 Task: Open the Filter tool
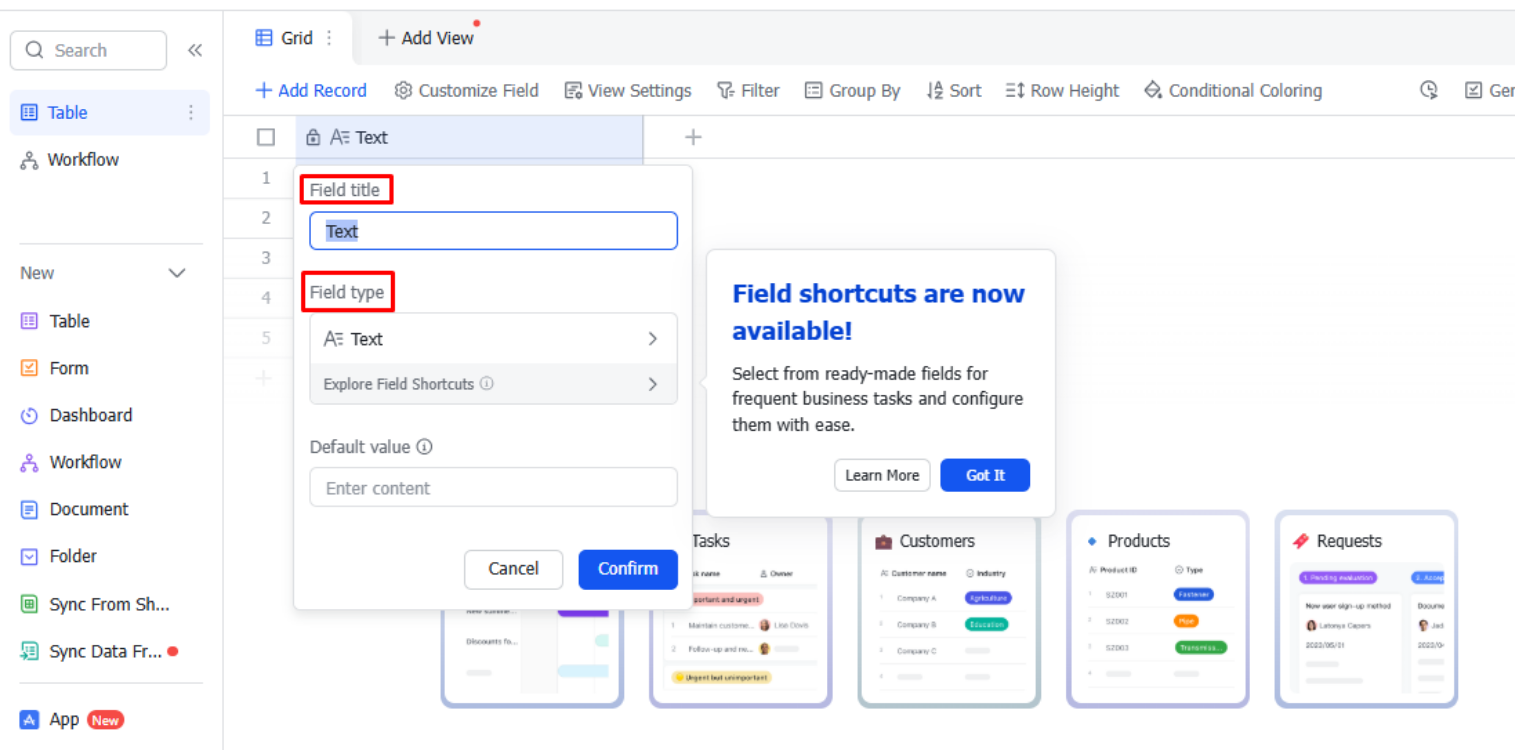pos(748,91)
